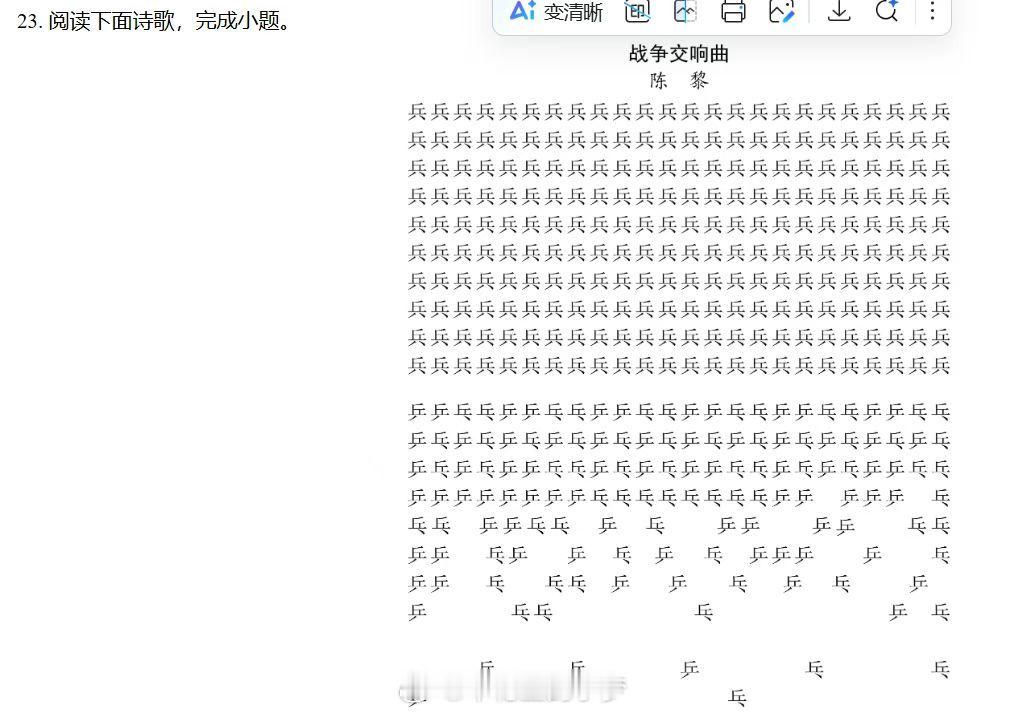Select the image edit pen icon

782,12
